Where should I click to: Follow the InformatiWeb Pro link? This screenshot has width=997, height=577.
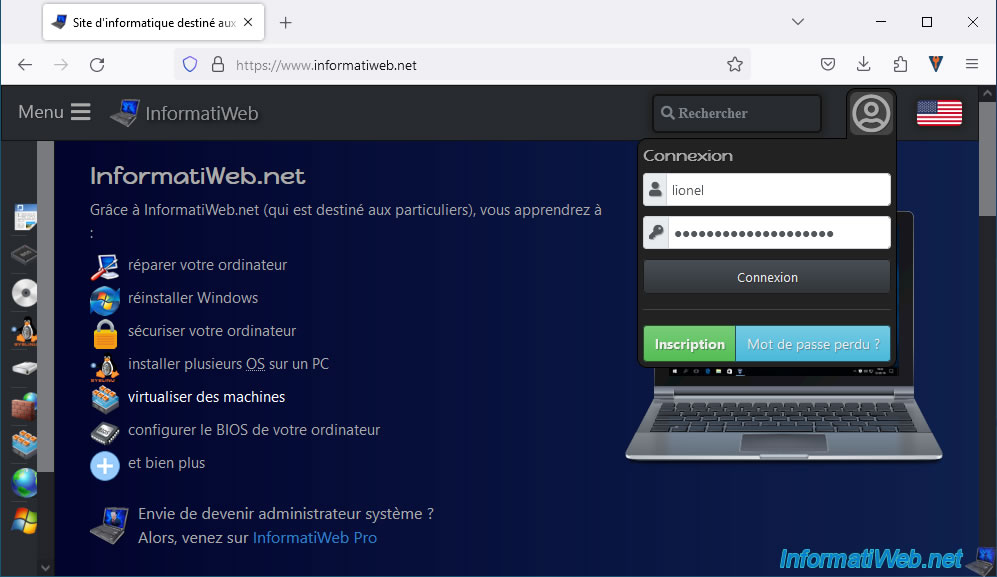click(315, 538)
